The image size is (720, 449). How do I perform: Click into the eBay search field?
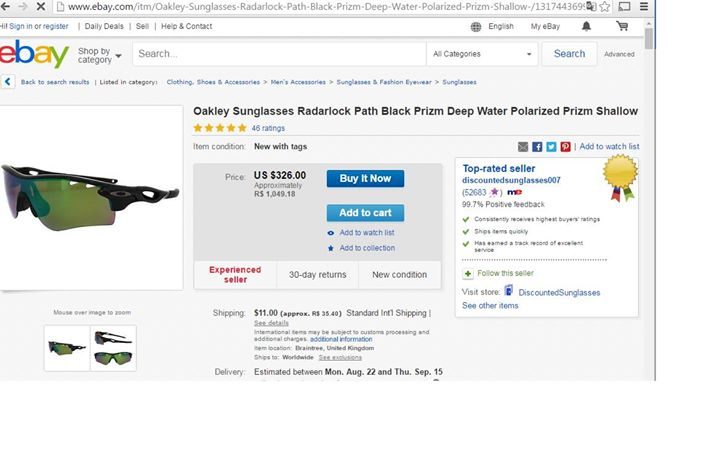(280, 54)
